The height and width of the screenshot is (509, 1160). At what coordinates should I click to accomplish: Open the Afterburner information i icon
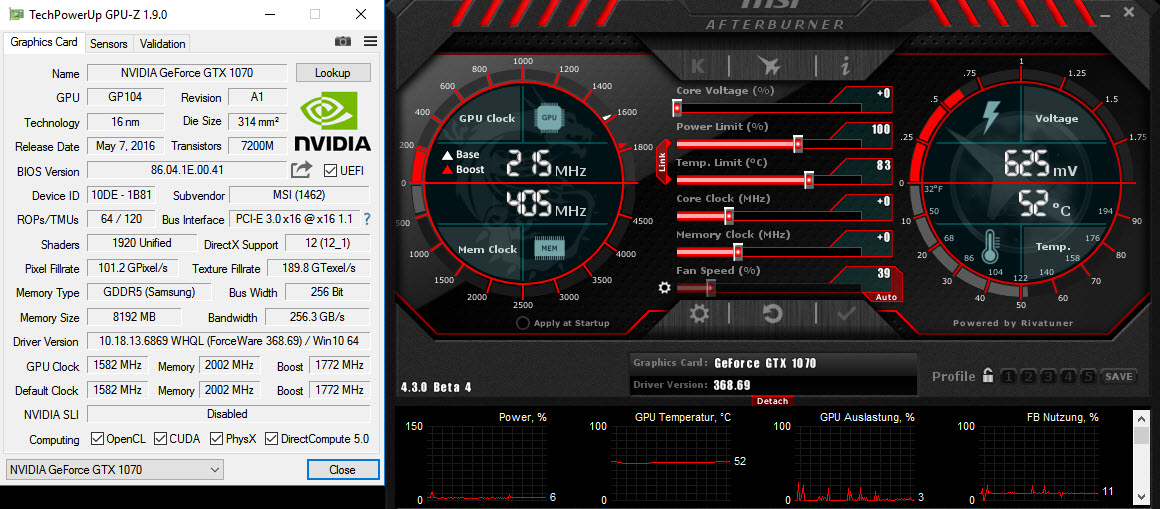[845, 66]
